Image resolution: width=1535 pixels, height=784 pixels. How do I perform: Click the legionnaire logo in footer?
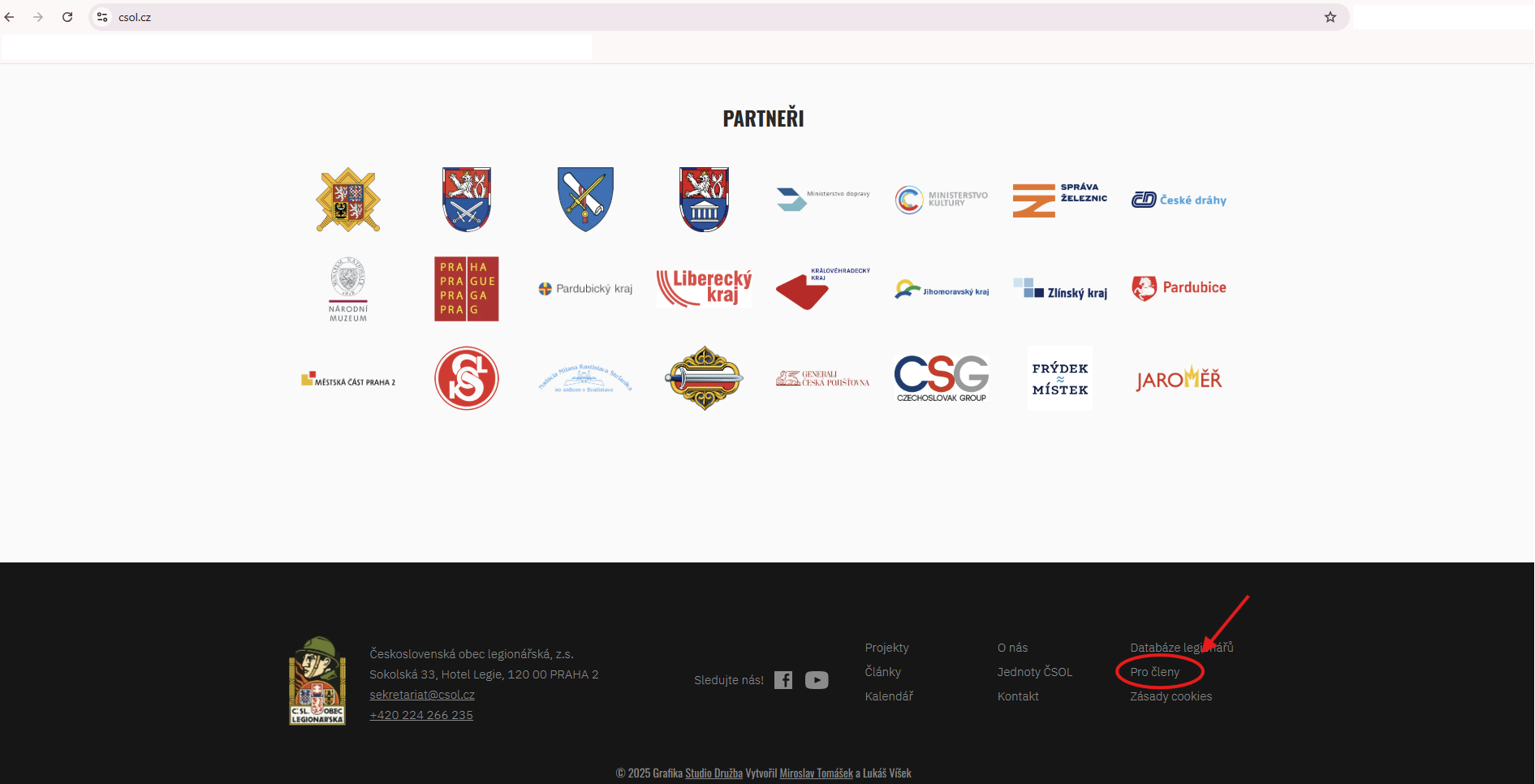(317, 681)
